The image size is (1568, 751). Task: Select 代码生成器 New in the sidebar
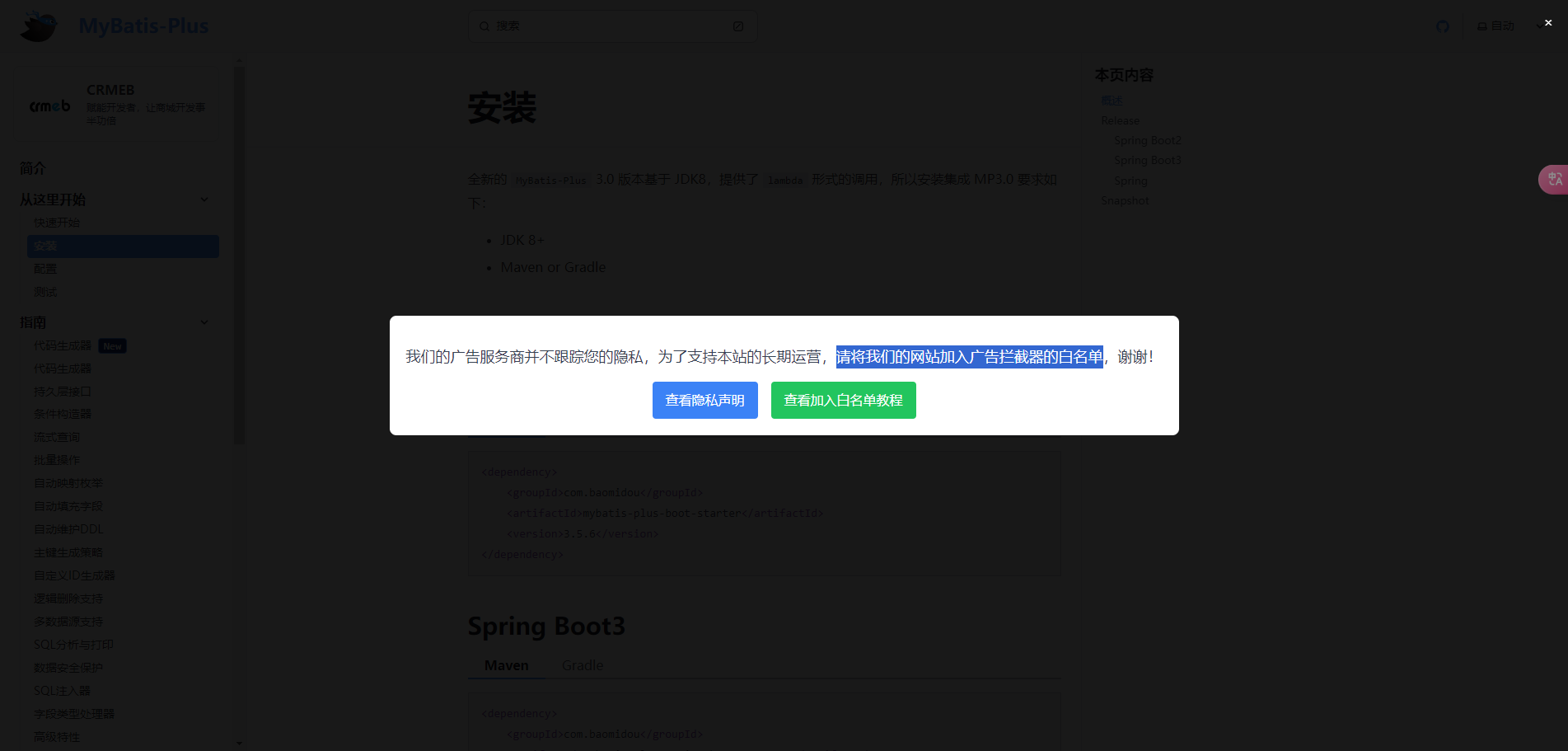click(62, 345)
